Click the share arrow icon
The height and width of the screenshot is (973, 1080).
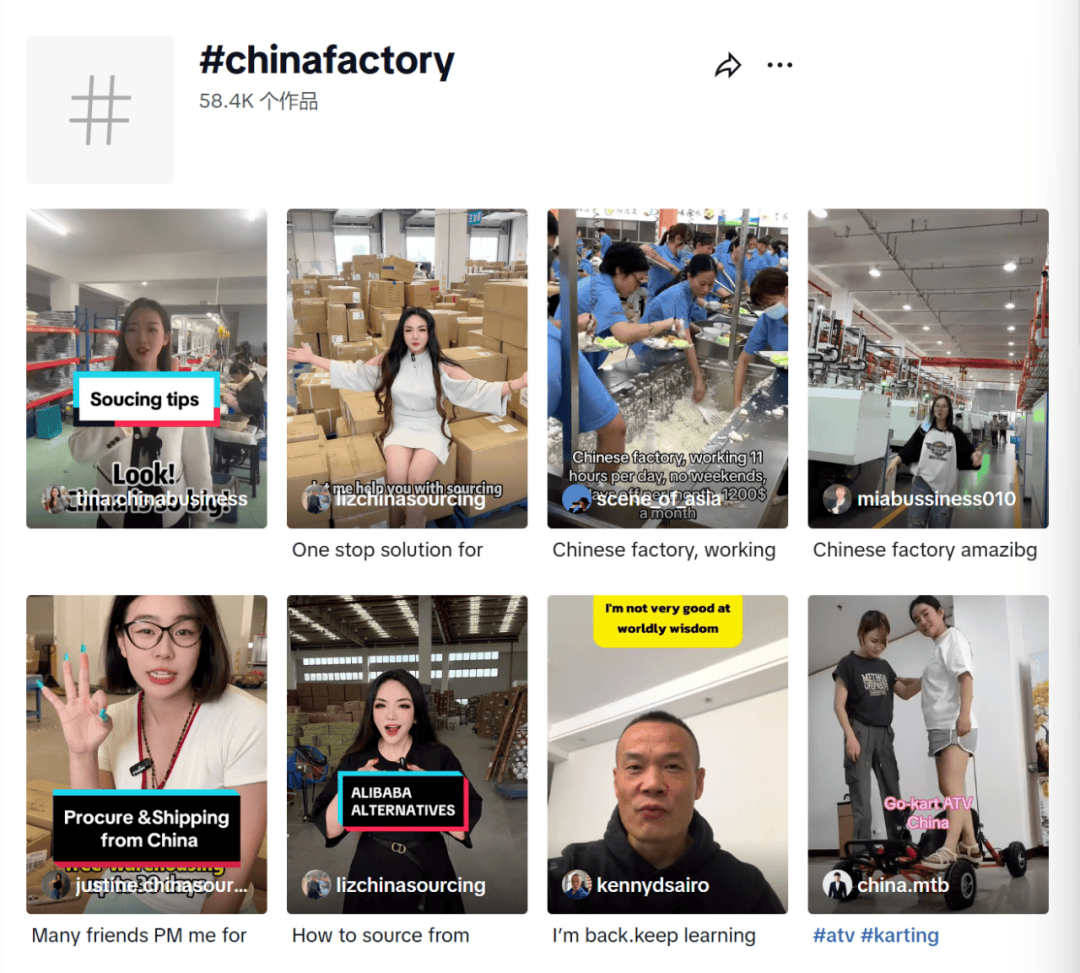click(x=728, y=65)
